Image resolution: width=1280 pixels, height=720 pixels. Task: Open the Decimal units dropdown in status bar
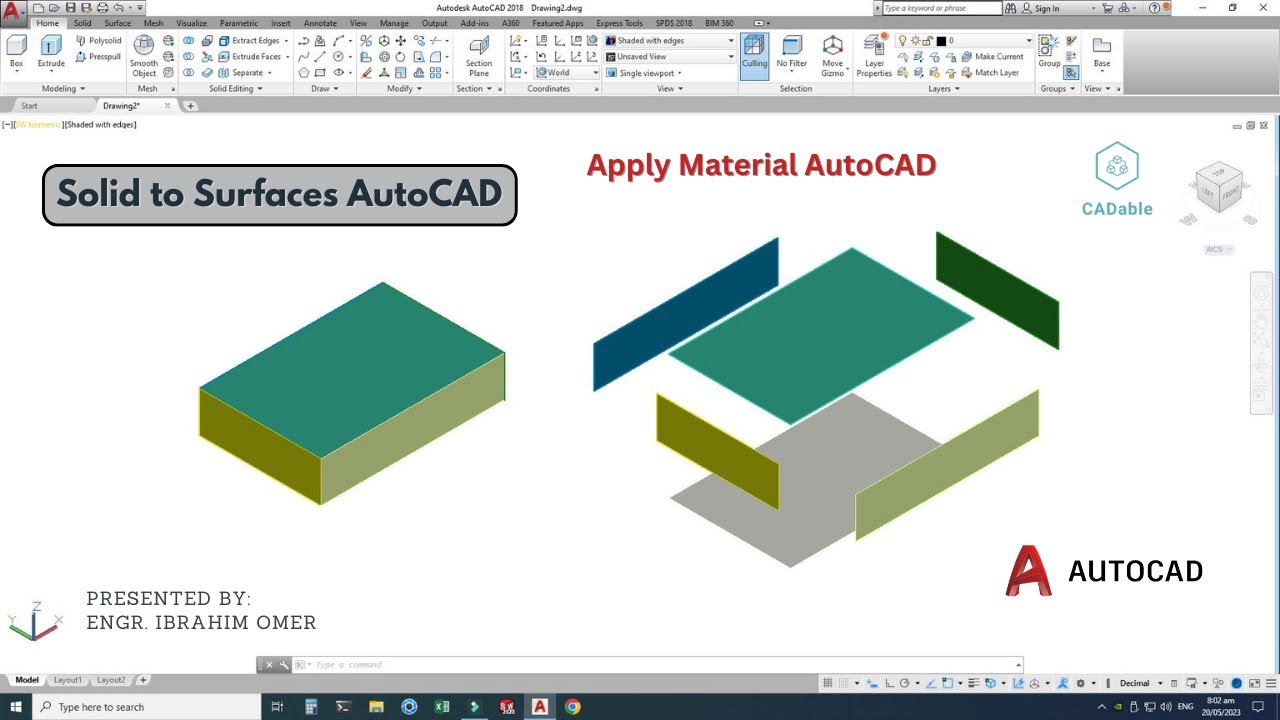(1139, 683)
